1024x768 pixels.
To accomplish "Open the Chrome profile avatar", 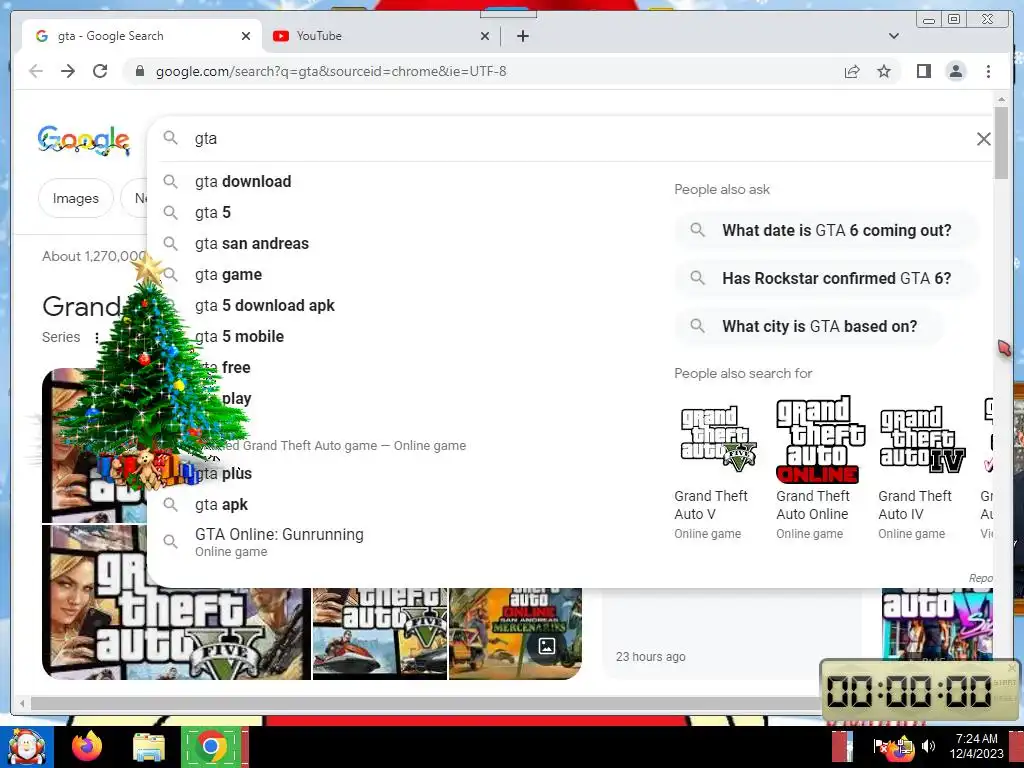I will (x=955, y=71).
